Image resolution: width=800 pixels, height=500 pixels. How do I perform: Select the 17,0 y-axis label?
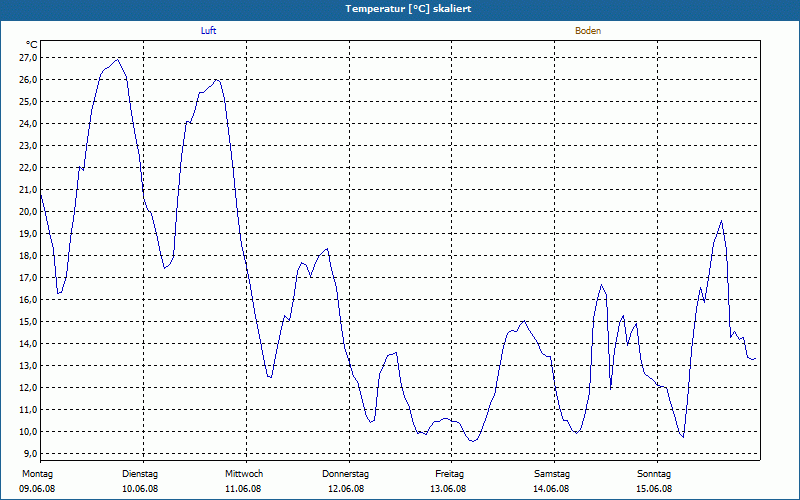[29, 278]
